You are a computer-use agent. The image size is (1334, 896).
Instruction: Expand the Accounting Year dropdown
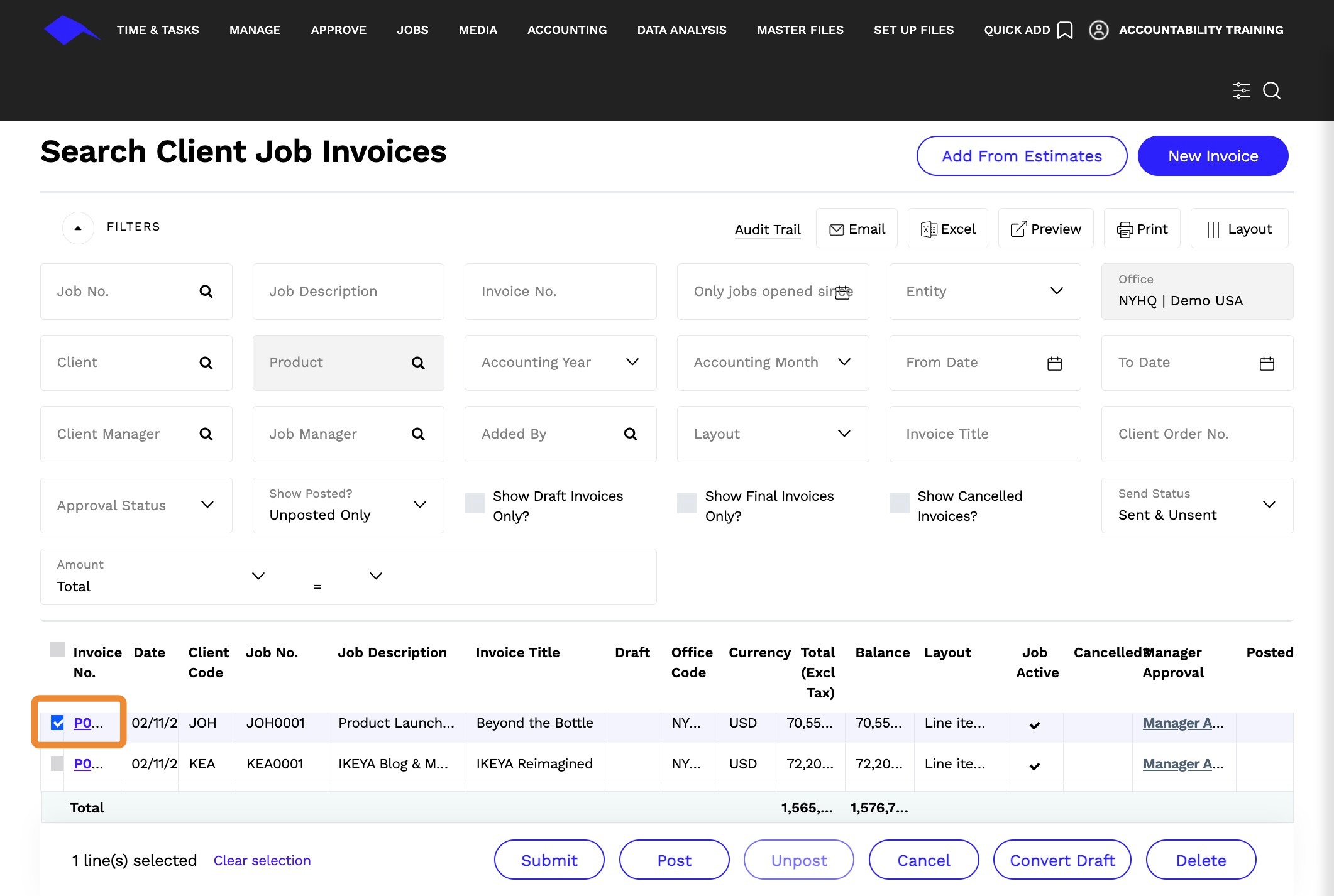[x=632, y=363]
